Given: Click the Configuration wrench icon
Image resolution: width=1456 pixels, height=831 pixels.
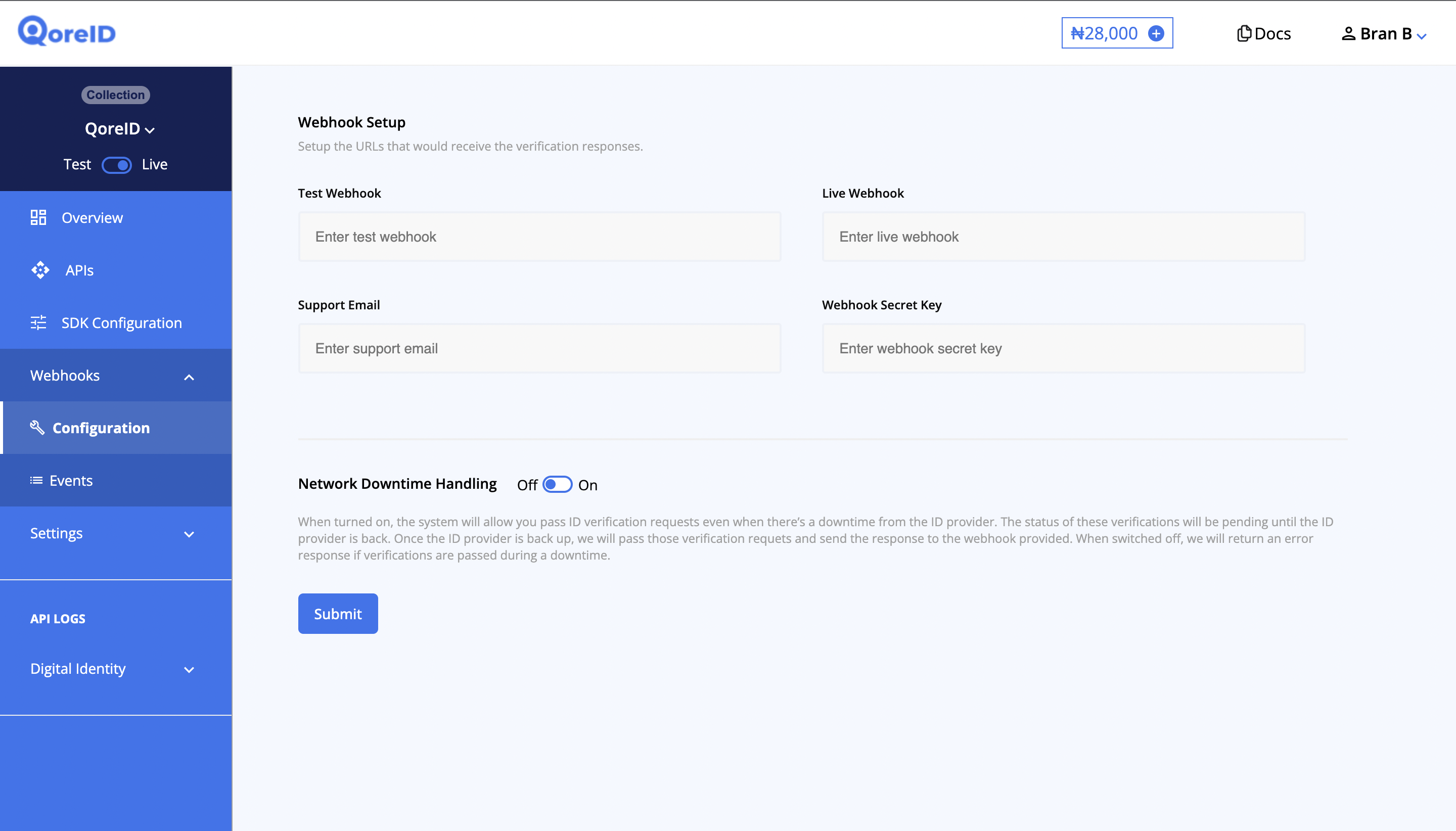Looking at the screenshot, I should tap(37, 428).
